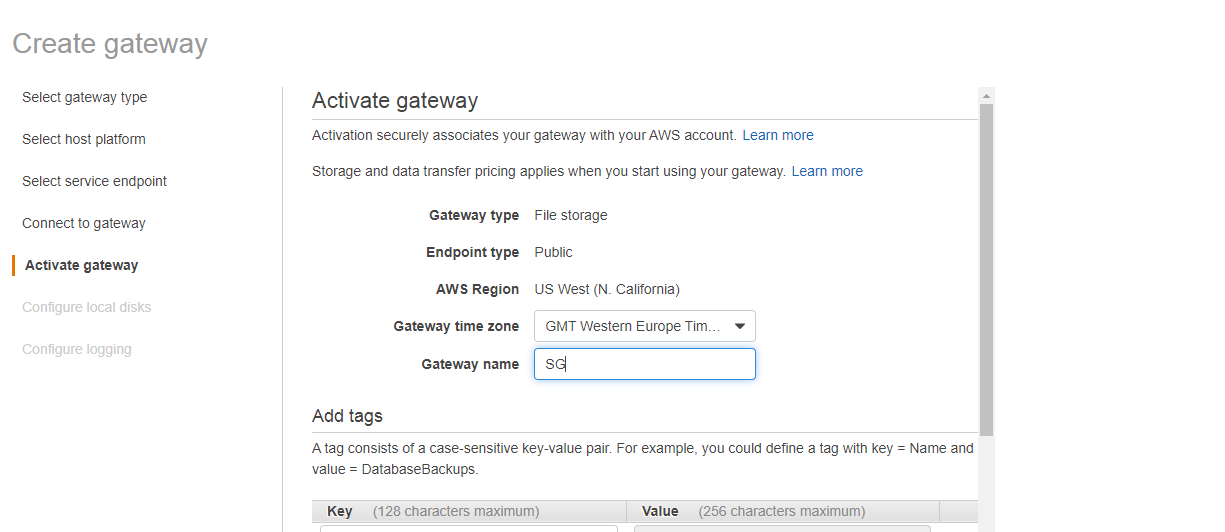Click the Value column header
This screenshot has width=1225, height=532.
[660, 511]
